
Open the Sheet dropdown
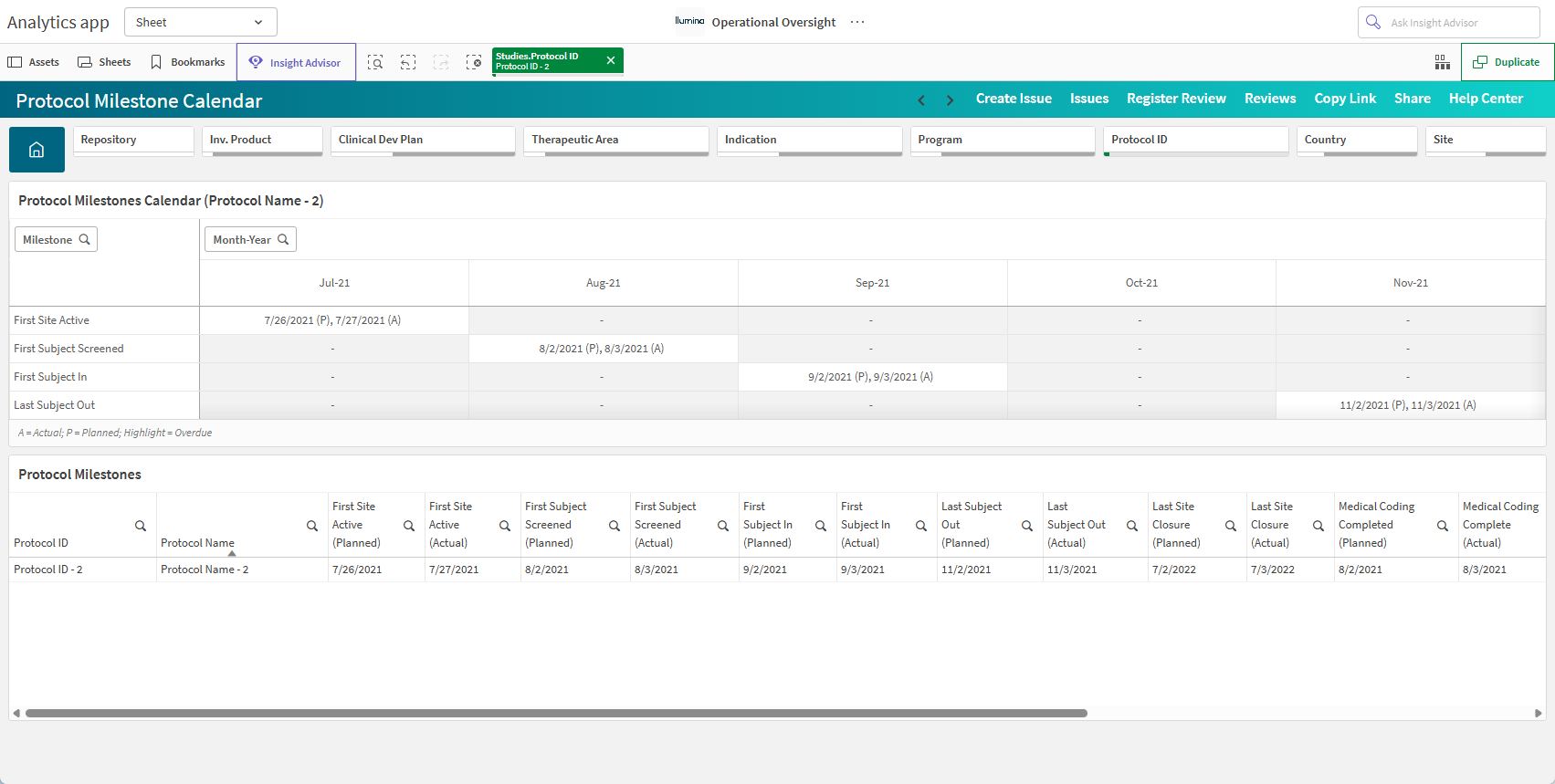point(200,22)
